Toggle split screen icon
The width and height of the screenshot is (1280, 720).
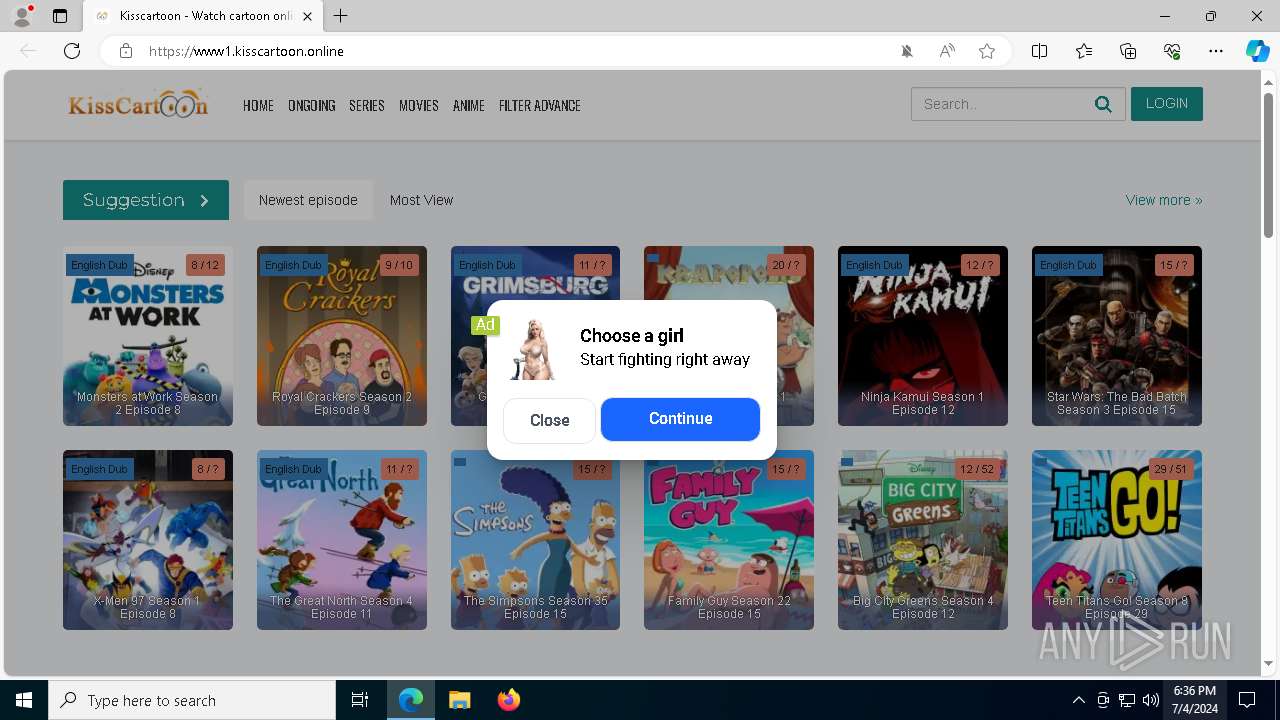tap(1040, 51)
